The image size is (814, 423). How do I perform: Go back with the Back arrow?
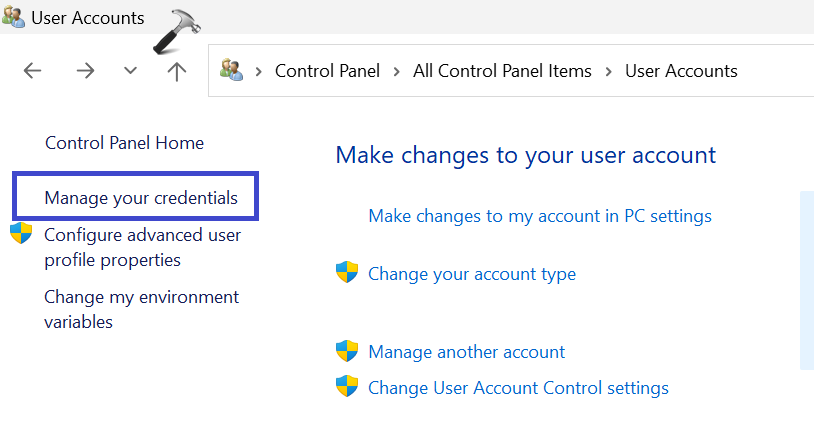(33, 71)
